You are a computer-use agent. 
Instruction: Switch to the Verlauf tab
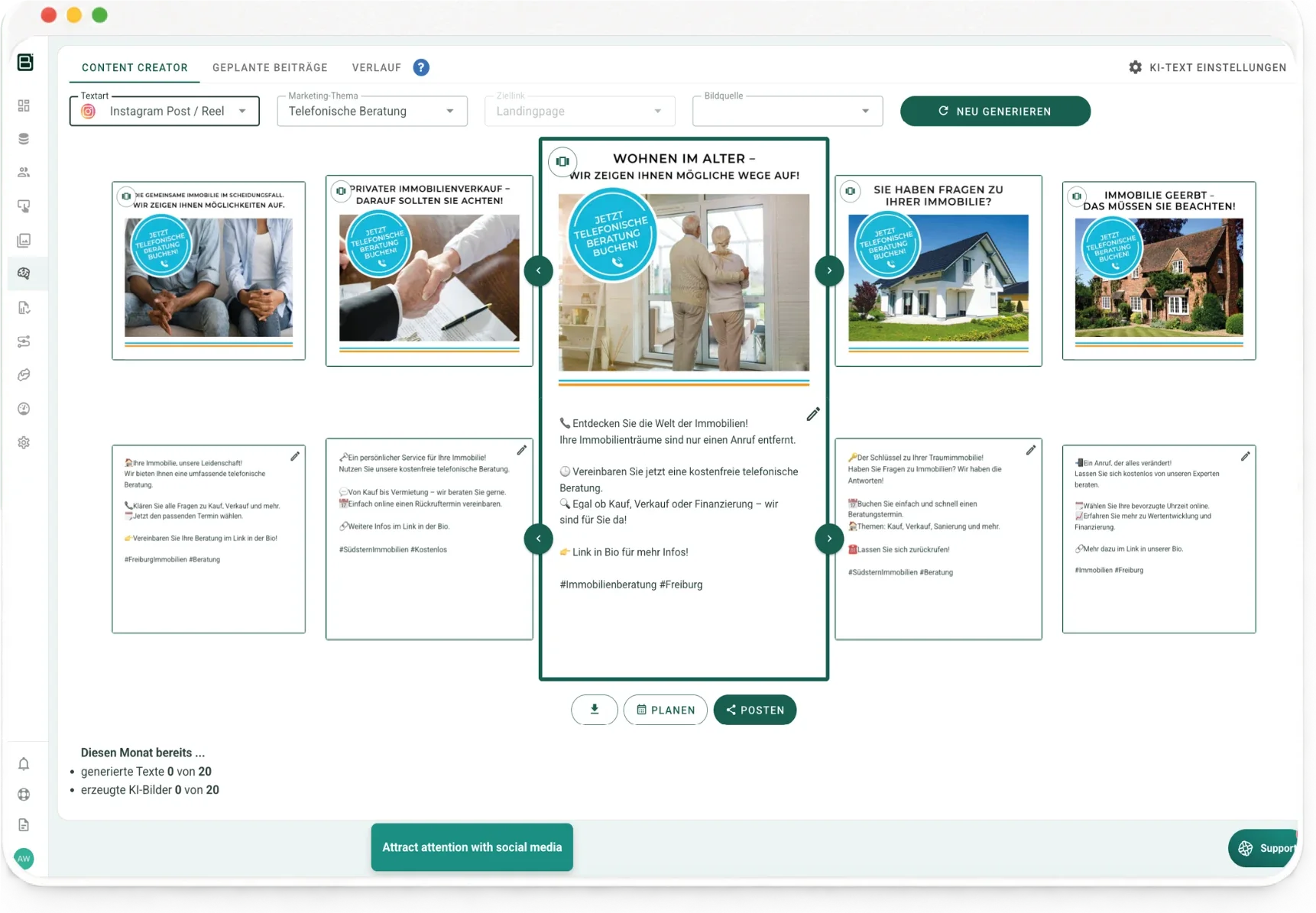[377, 67]
